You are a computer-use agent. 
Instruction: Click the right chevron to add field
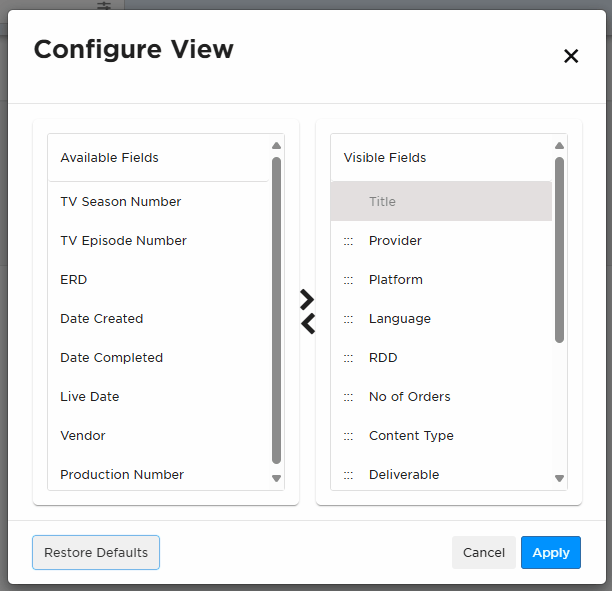click(307, 300)
